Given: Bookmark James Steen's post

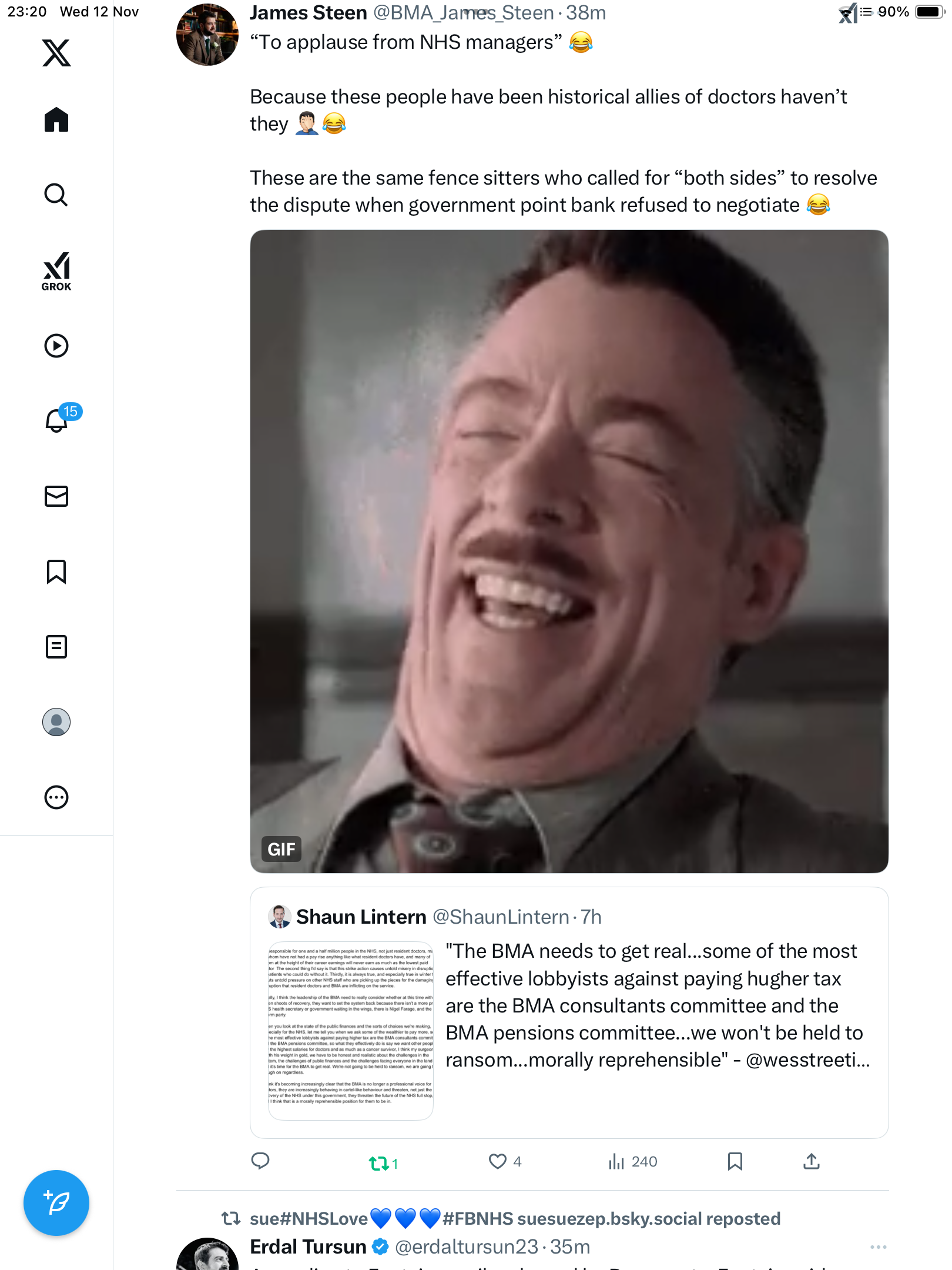Looking at the screenshot, I should [x=735, y=1161].
